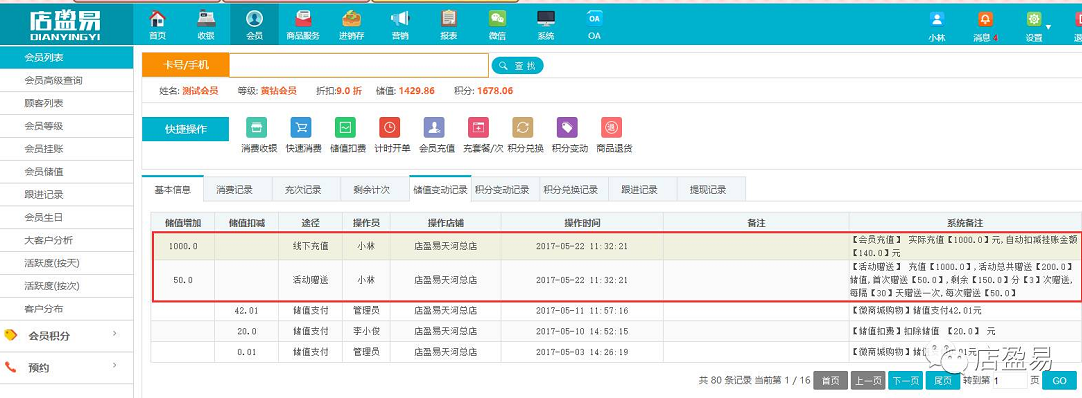Open the 报表 icon in top navigation

point(449,19)
